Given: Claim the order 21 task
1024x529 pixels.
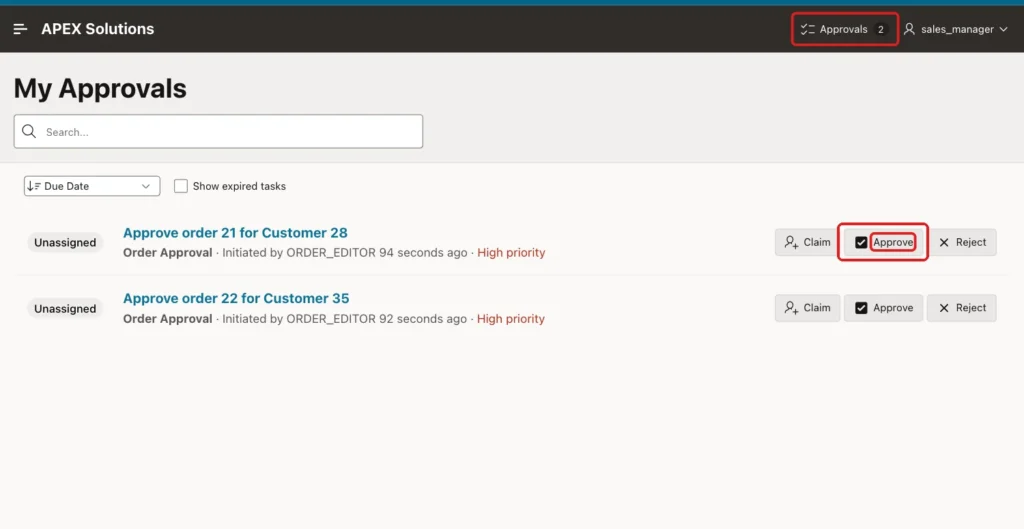Looking at the screenshot, I should (x=808, y=242).
